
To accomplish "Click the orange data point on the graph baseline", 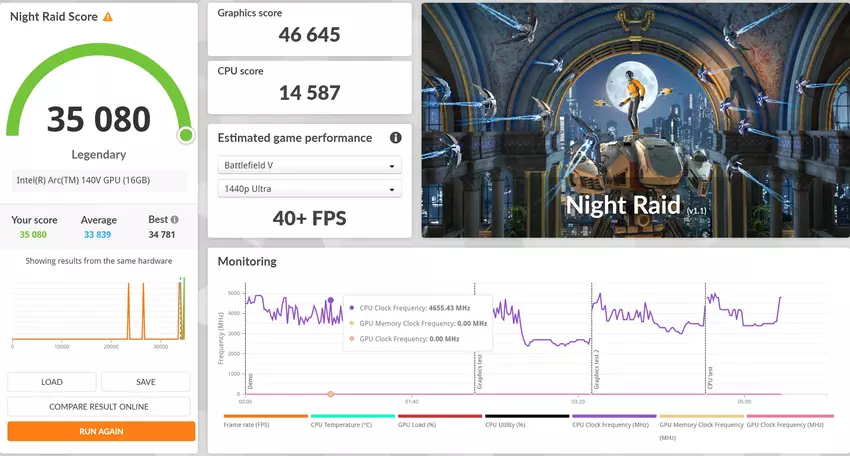I will 330,394.
